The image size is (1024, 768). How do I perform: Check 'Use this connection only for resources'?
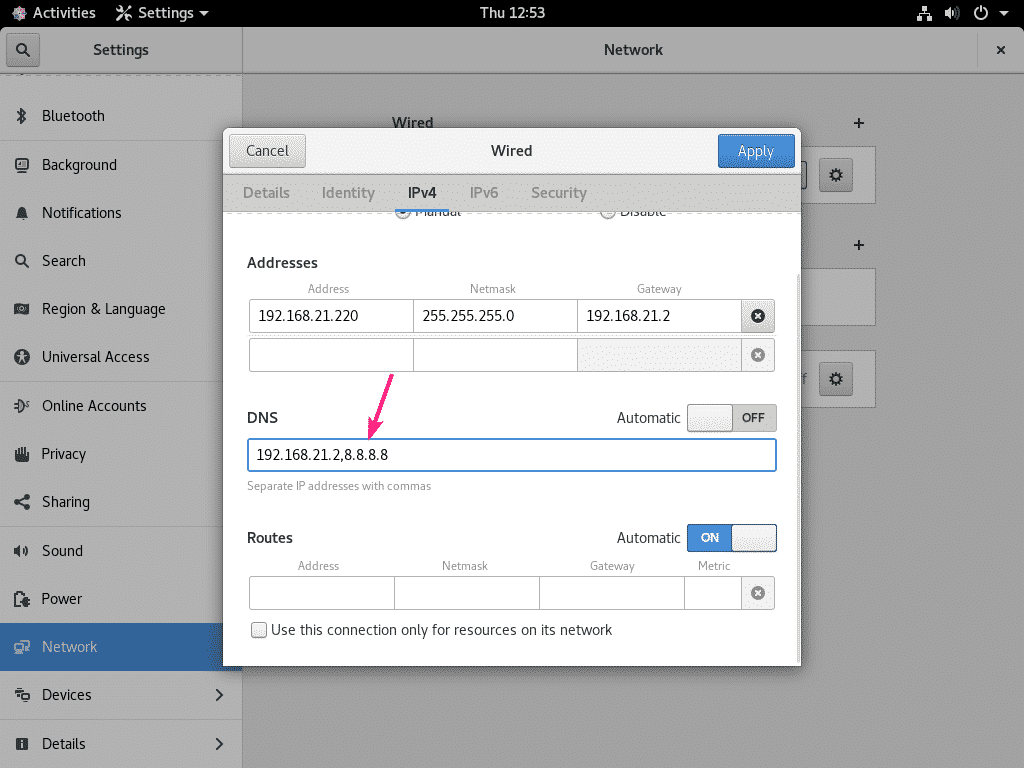(259, 630)
